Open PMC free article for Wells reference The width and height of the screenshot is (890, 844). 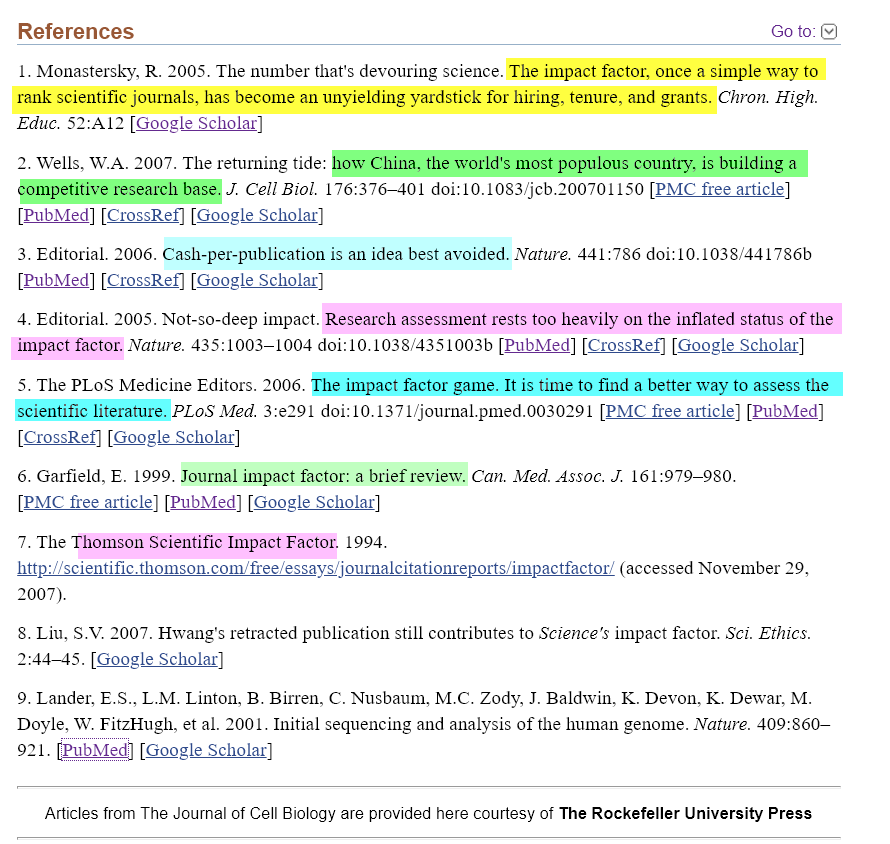click(x=719, y=190)
